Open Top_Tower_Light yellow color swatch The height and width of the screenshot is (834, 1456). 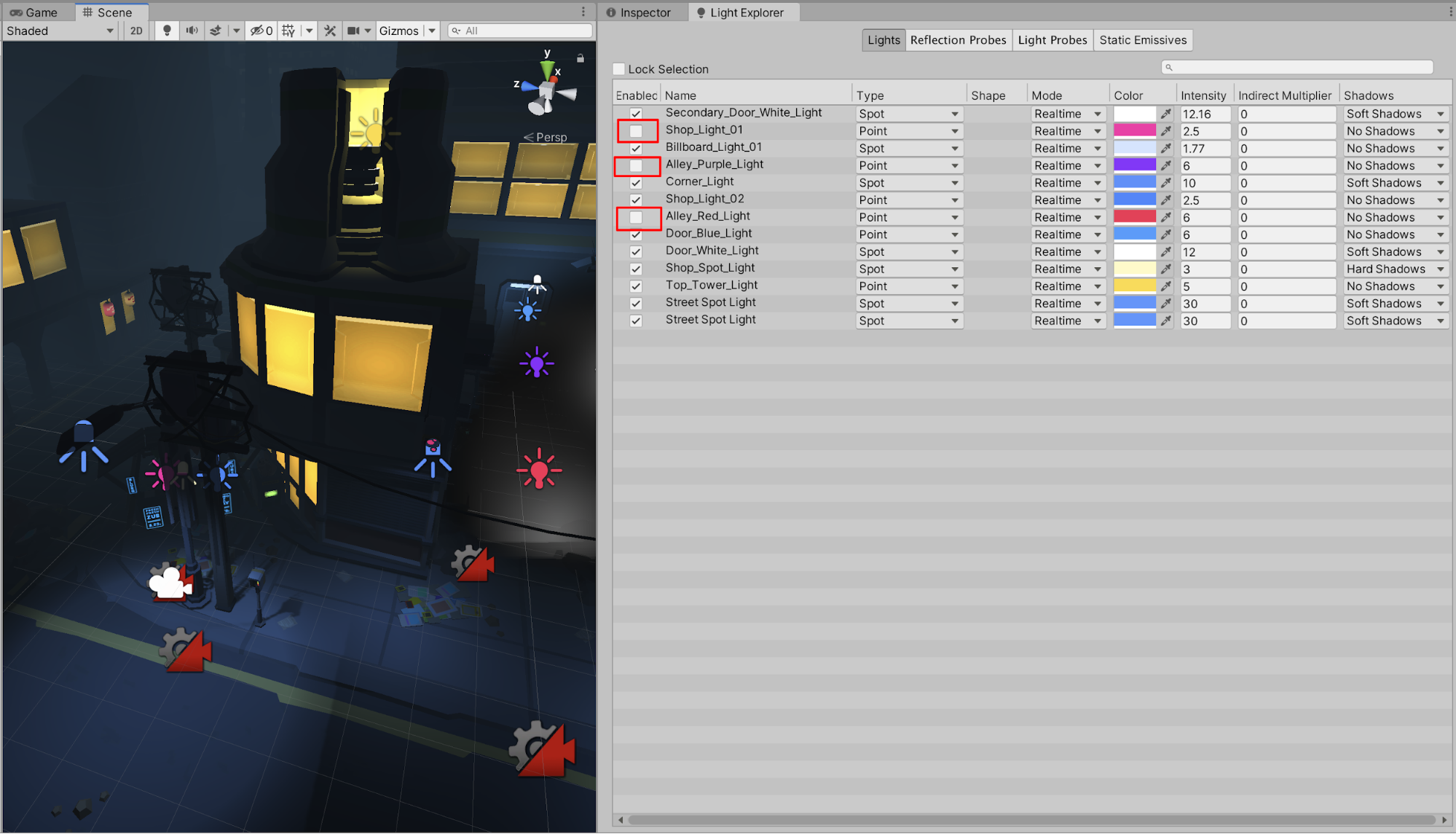(1134, 286)
